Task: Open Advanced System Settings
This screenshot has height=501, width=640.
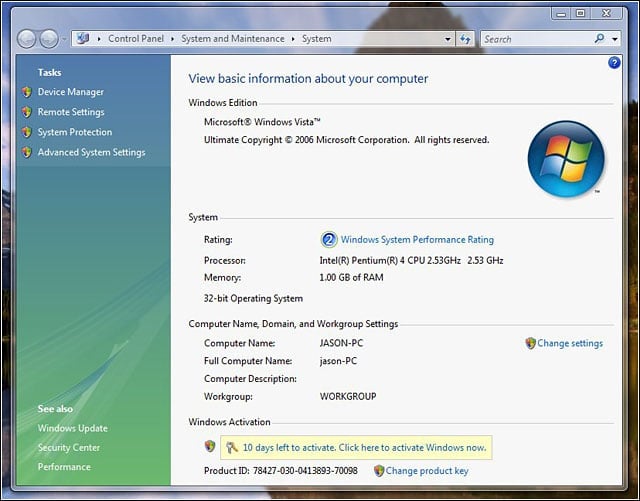Action: tap(91, 152)
